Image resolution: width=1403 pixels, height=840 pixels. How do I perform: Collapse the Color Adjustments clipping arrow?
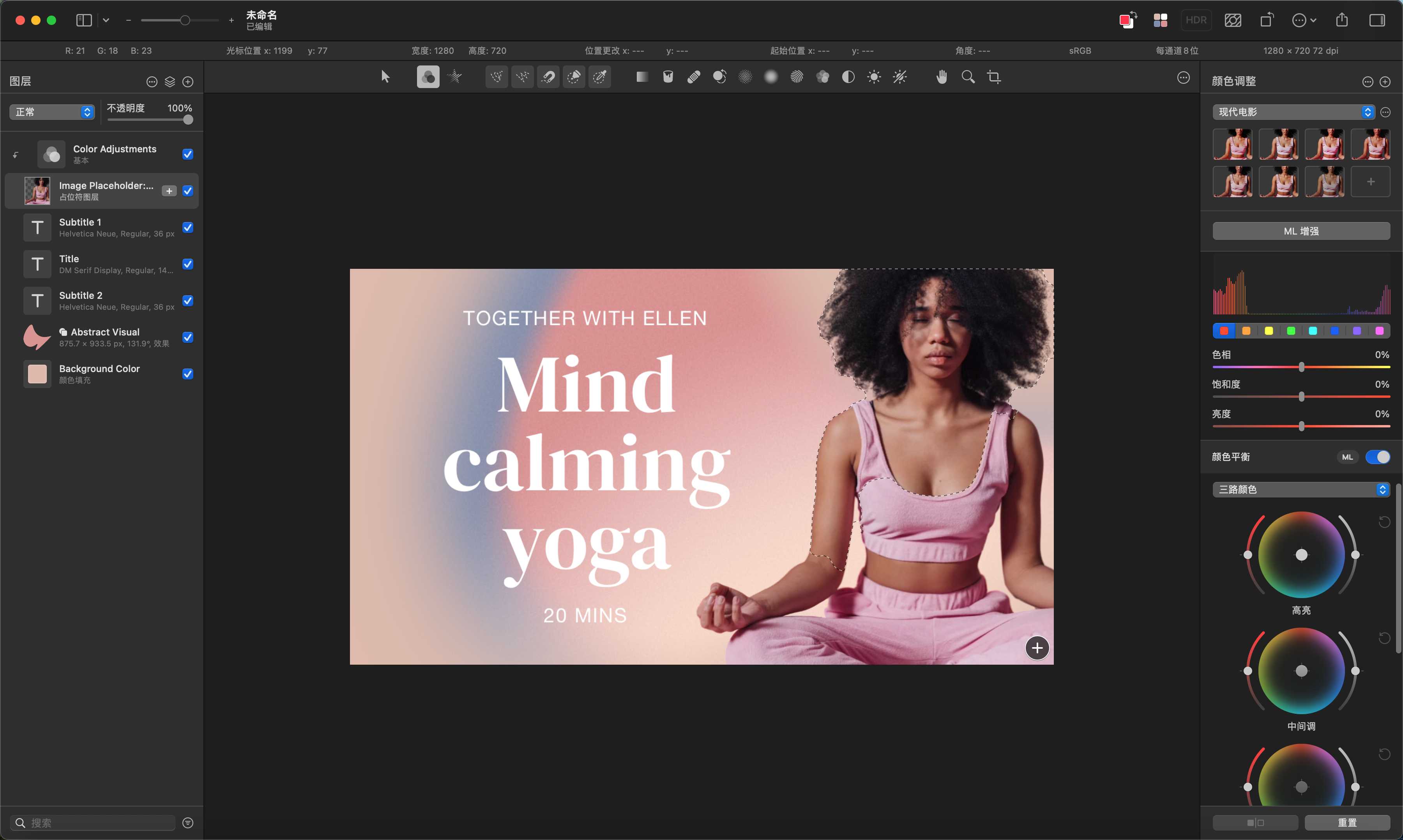tap(15, 155)
